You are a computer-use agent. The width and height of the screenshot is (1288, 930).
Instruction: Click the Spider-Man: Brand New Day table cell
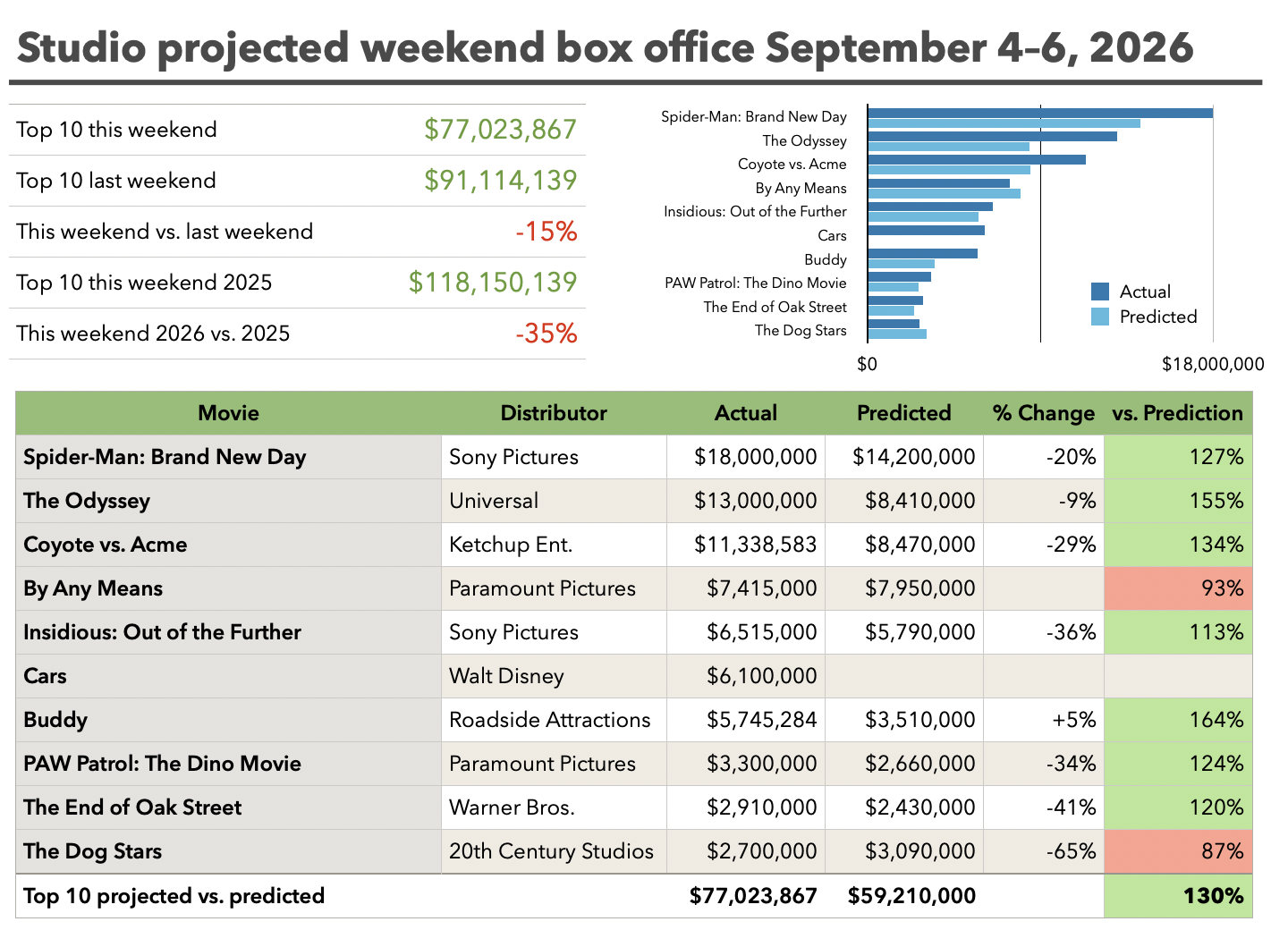(229, 457)
